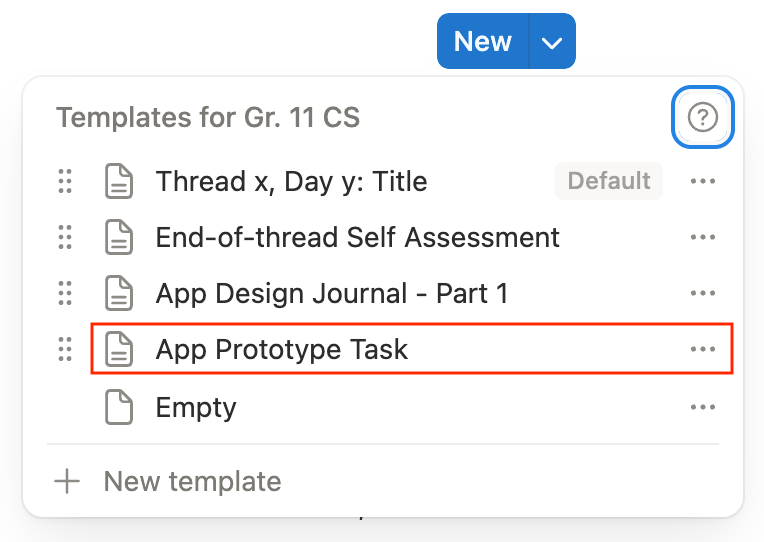This screenshot has height=542, width=764.
Task: Click drag handle beside End-of-thread Self Assessment
Action: point(65,237)
